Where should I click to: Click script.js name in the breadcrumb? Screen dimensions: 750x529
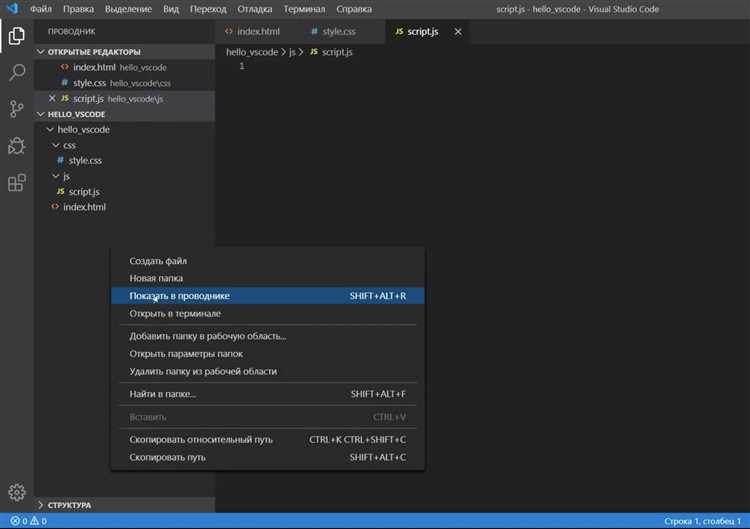point(337,52)
